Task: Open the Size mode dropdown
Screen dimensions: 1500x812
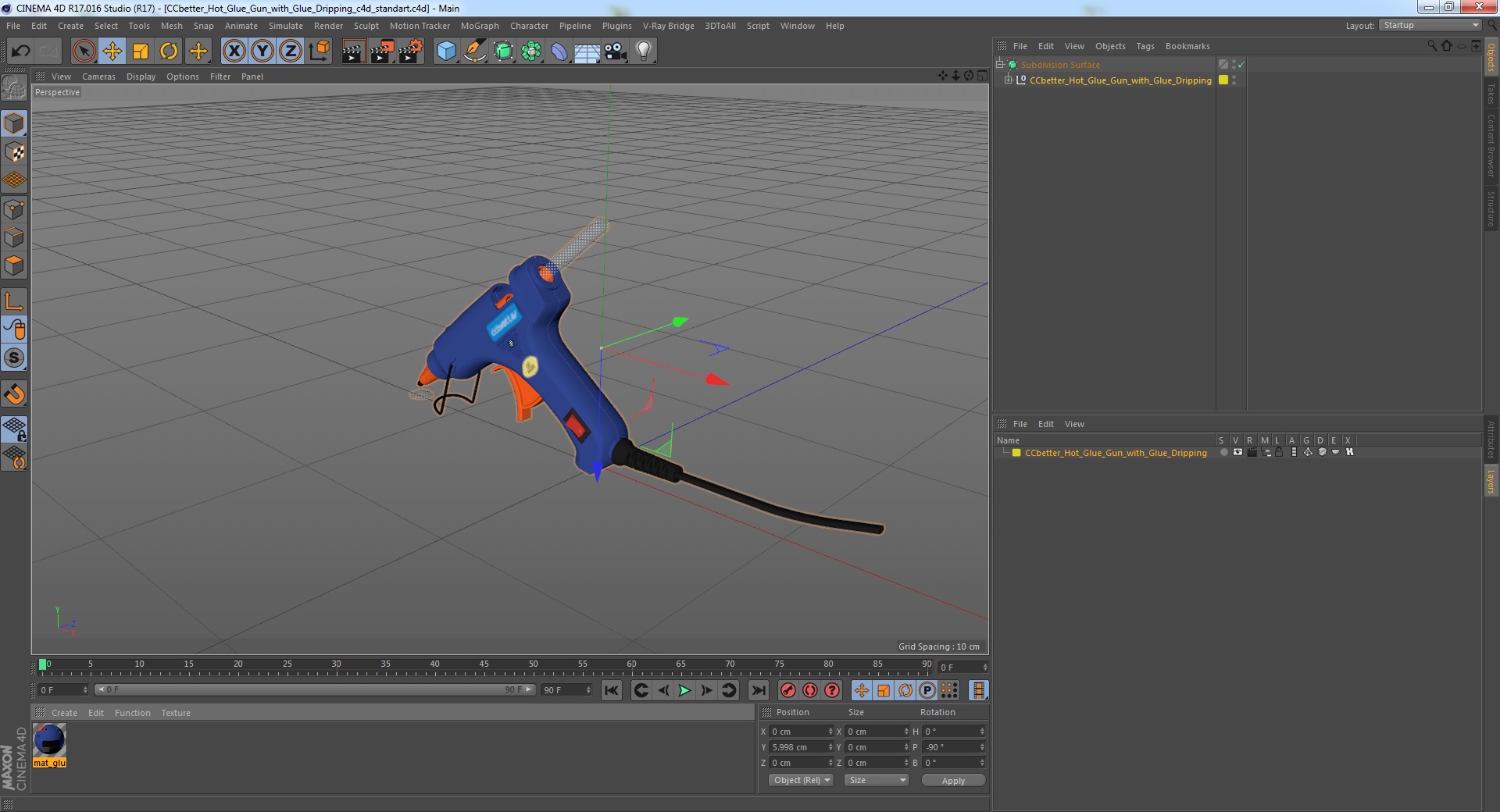Action: click(x=877, y=780)
